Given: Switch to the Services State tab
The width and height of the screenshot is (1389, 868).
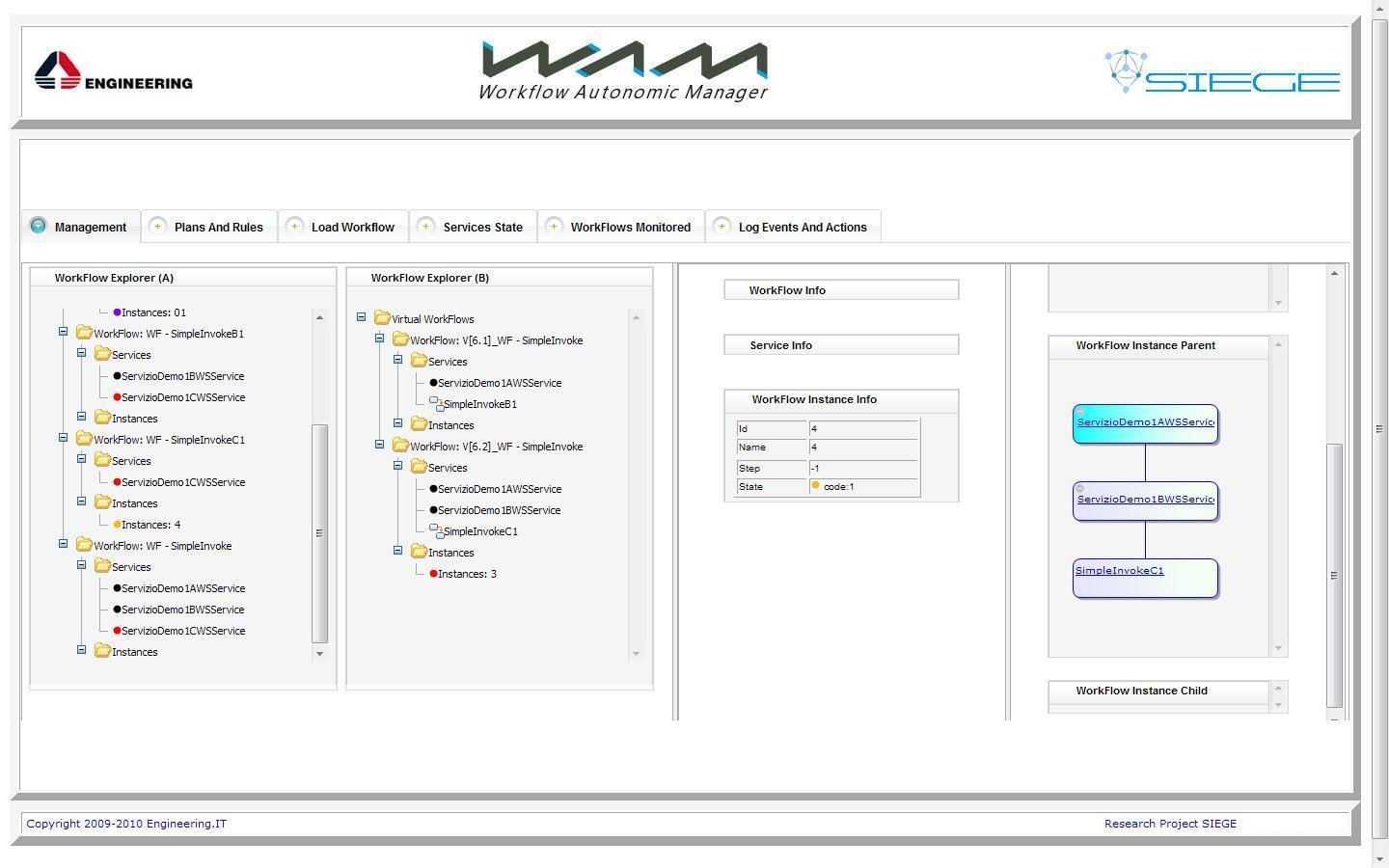Looking at the screenshot, I should [x=482, y=226].
